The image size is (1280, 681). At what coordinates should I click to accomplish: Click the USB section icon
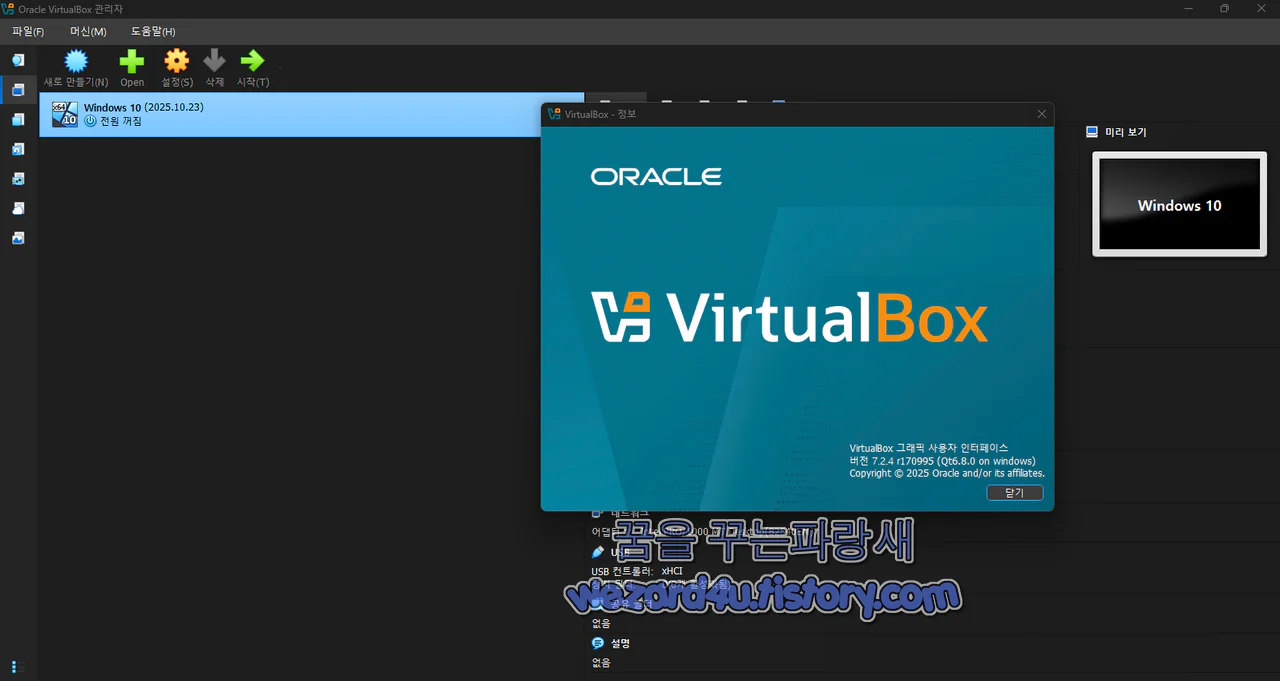click(598, 552)
